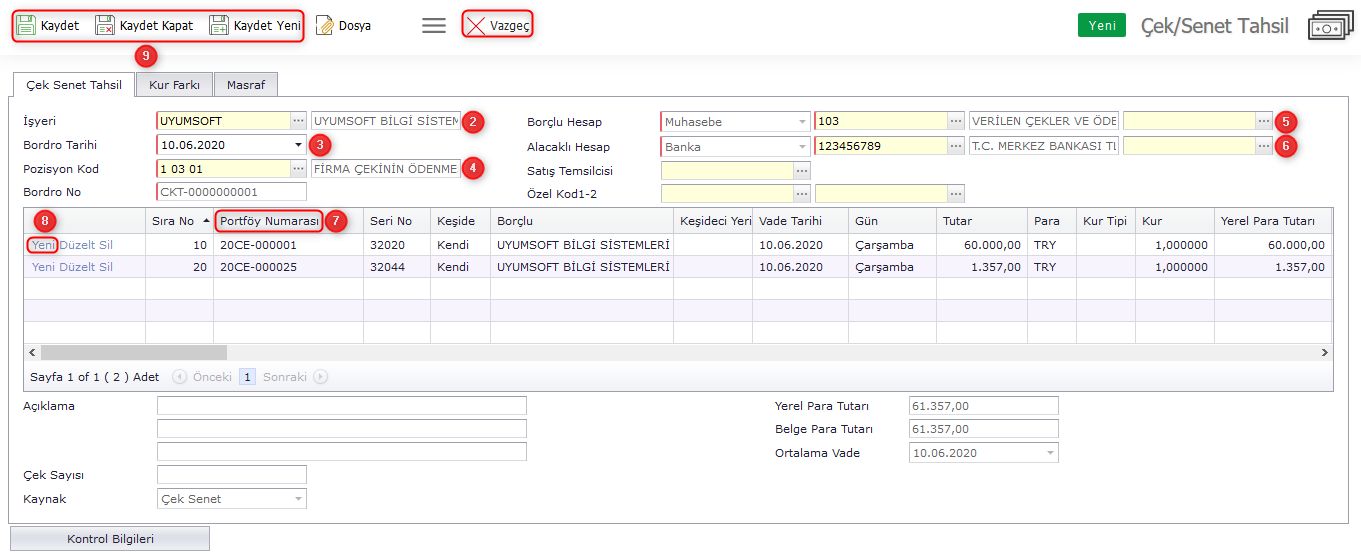This screenshot has height=556, width=1361.
Task: Open the Pozisyon Kod lookup ellipsis button
Action: pos(298,169)
